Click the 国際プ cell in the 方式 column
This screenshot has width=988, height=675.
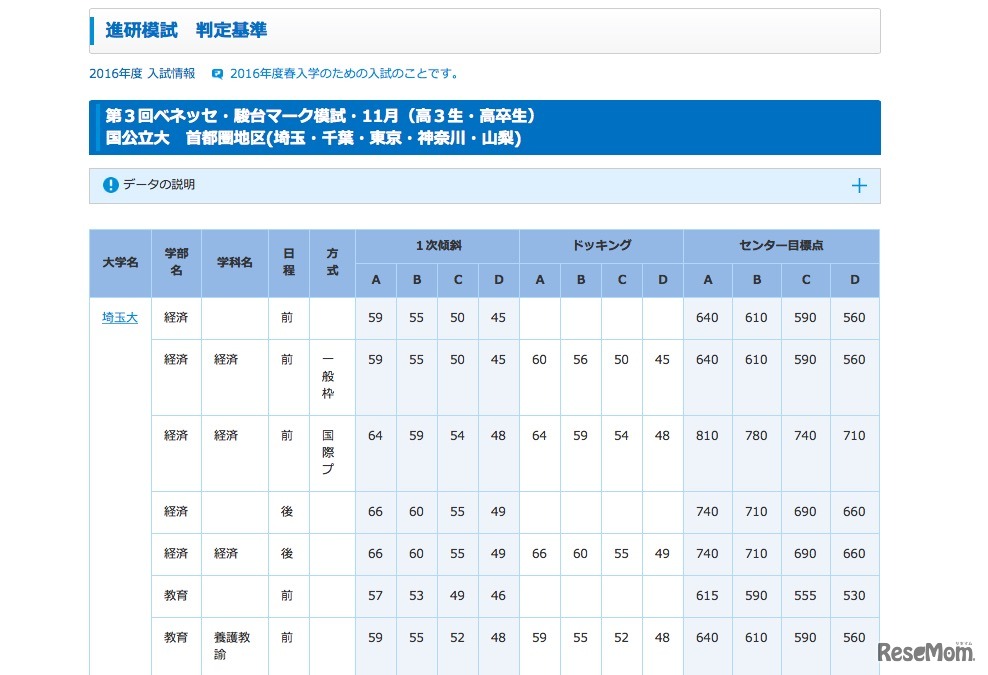tap(331, 453)
